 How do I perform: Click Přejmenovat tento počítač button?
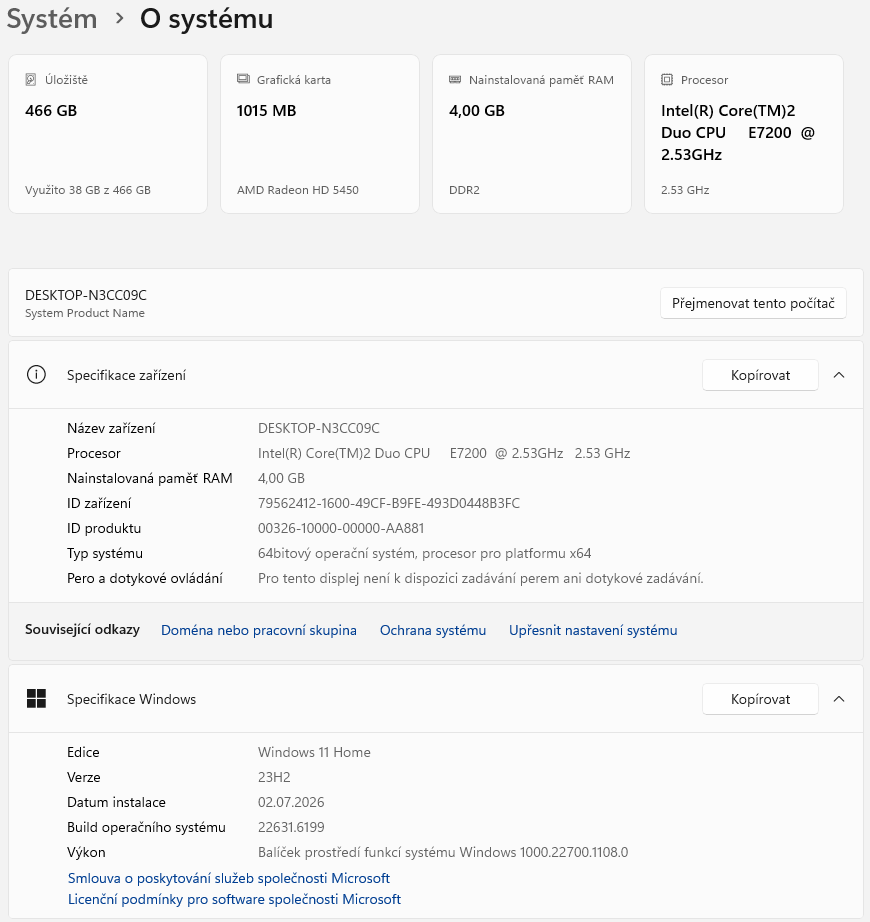click(x=753, y=303)
